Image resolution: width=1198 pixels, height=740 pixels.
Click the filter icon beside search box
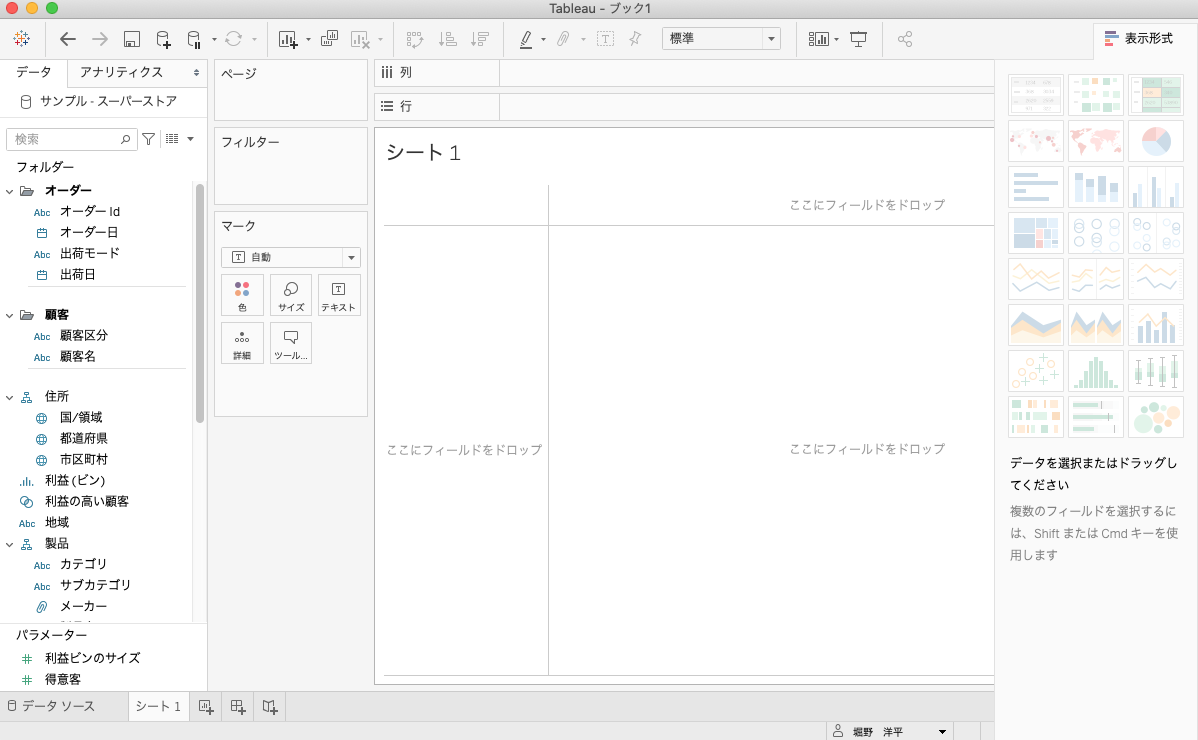click(x=149, y=139)
